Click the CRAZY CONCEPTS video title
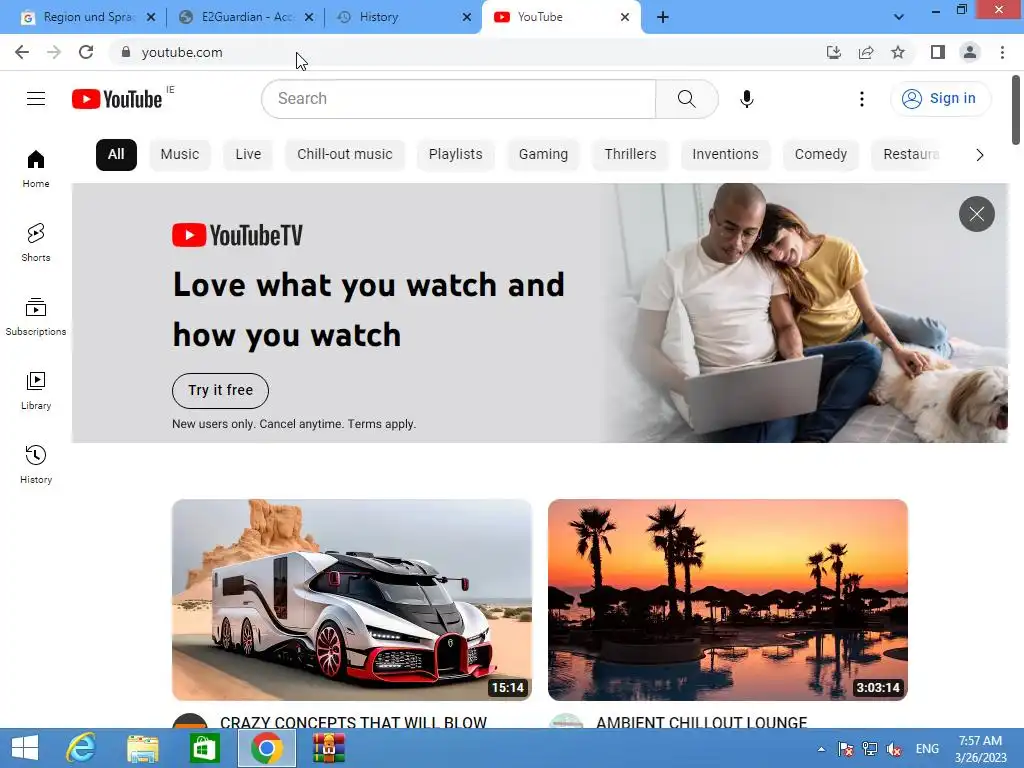This screenshot has height=768, width=1024. pyautogui.click(x=353, y=722)
